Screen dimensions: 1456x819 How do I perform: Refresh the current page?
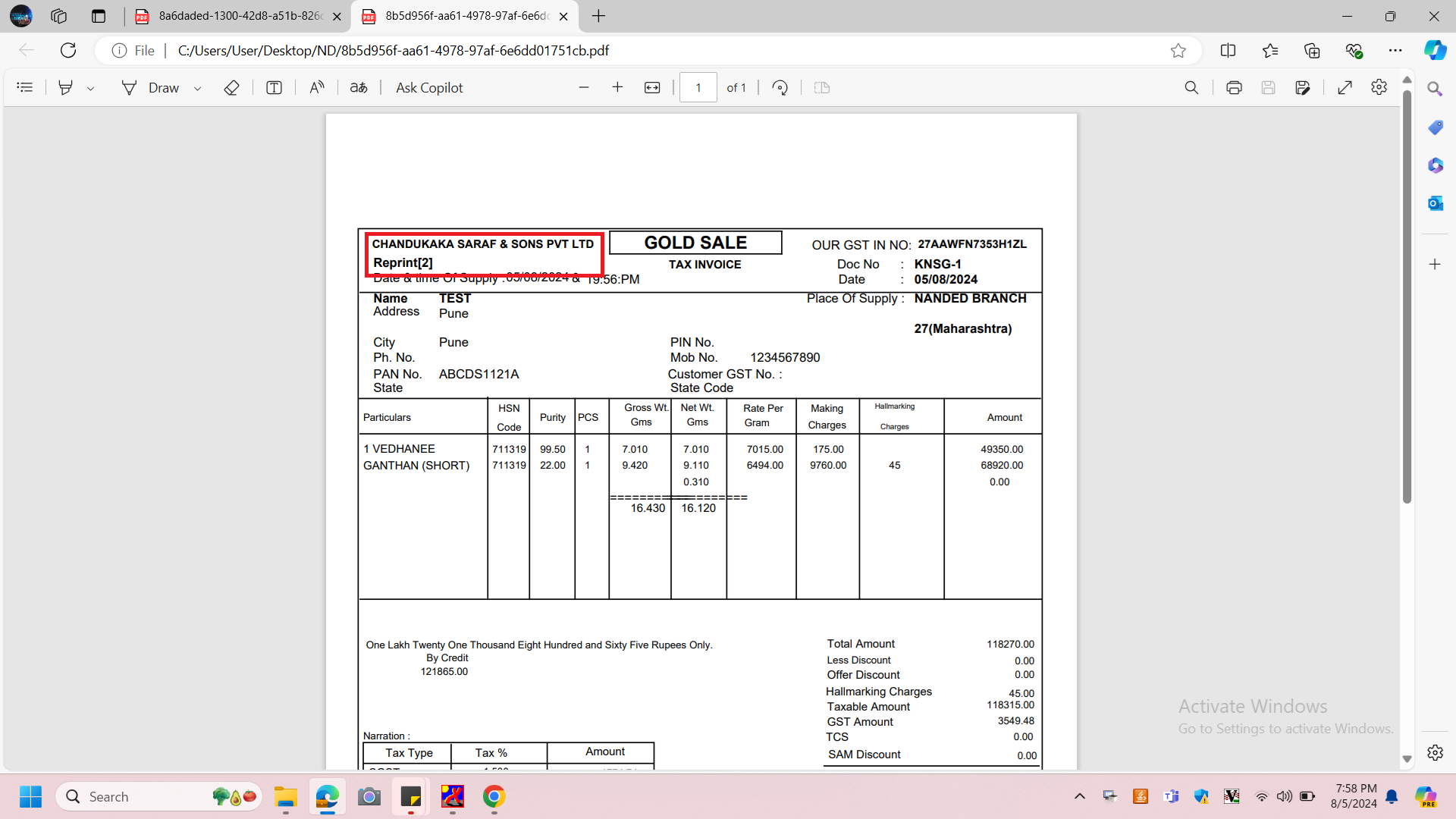(68, 51)
